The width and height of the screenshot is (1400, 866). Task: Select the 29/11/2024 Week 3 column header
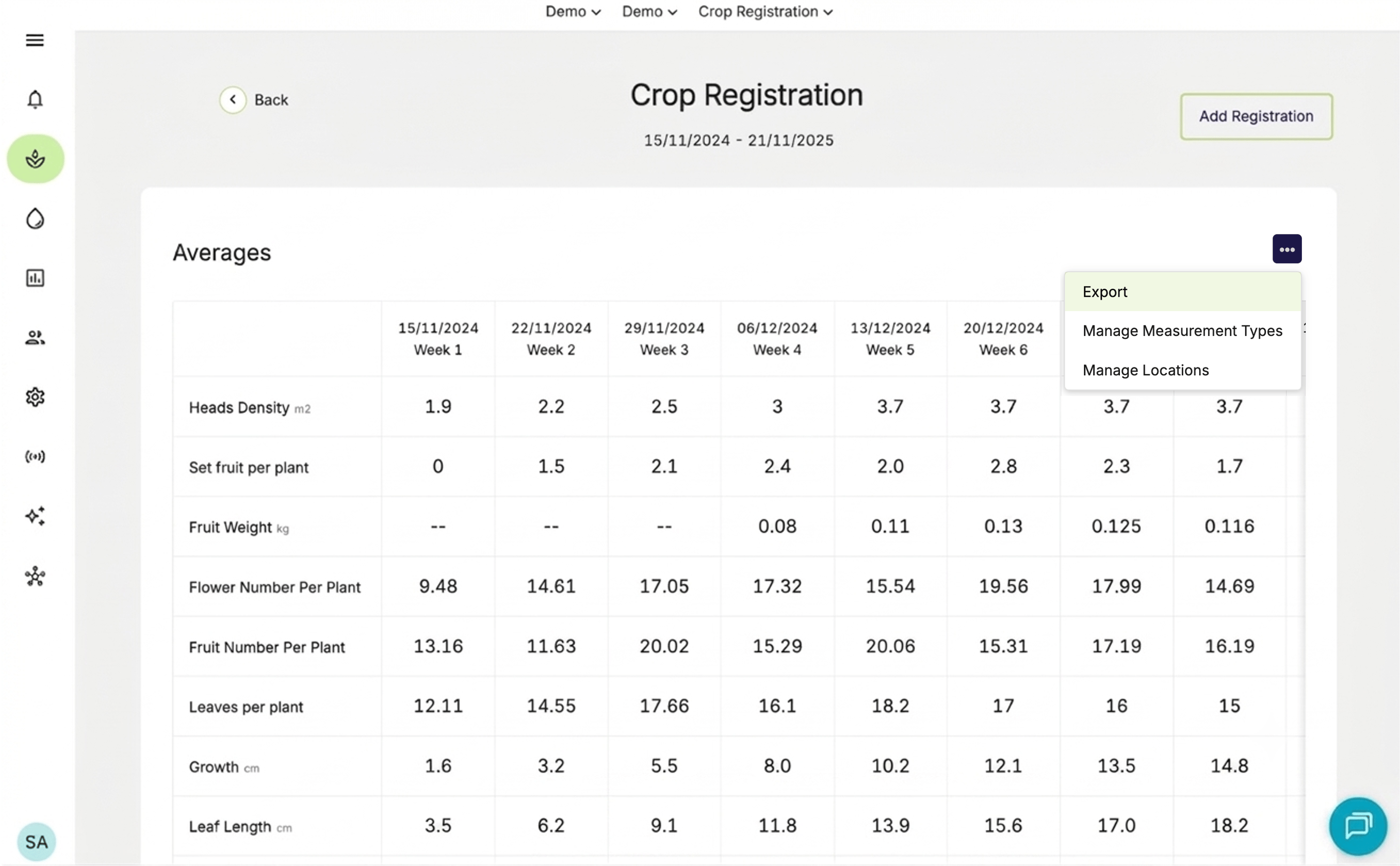(664, 339)
